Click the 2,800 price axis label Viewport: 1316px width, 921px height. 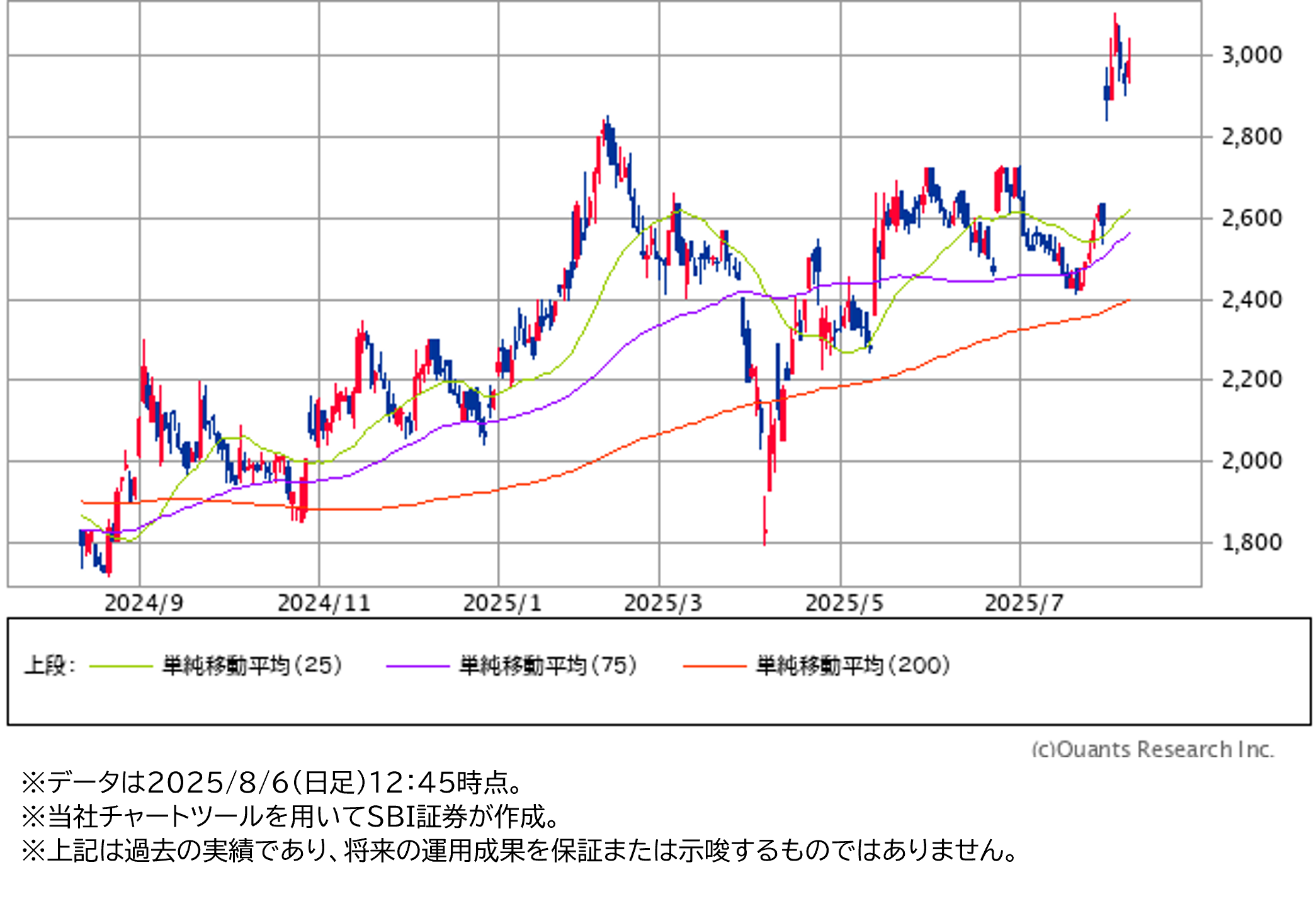(x=1251, y=137)
